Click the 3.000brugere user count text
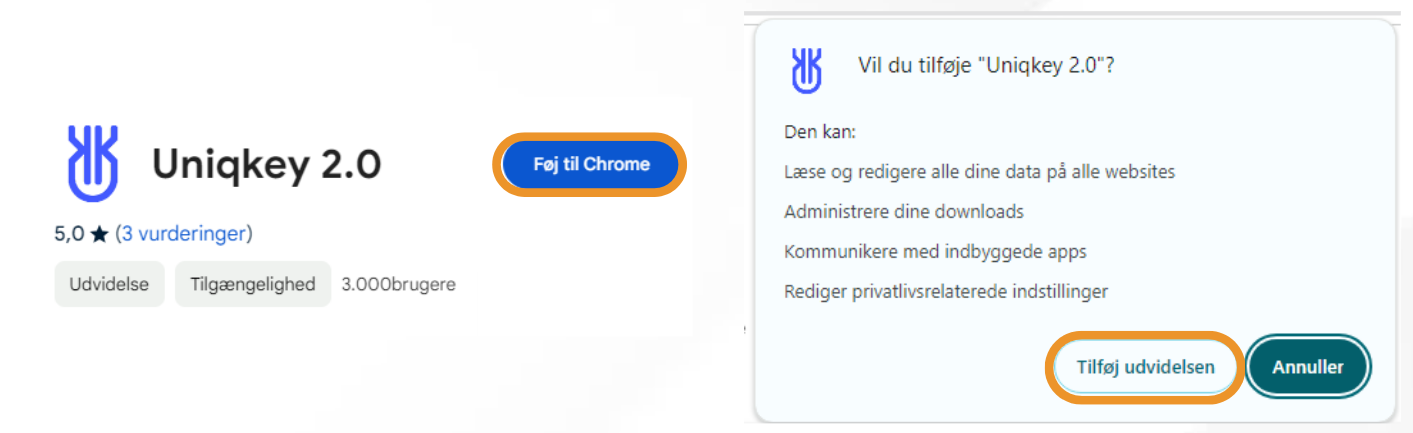Screen dimensions: 1413x433 398,284
